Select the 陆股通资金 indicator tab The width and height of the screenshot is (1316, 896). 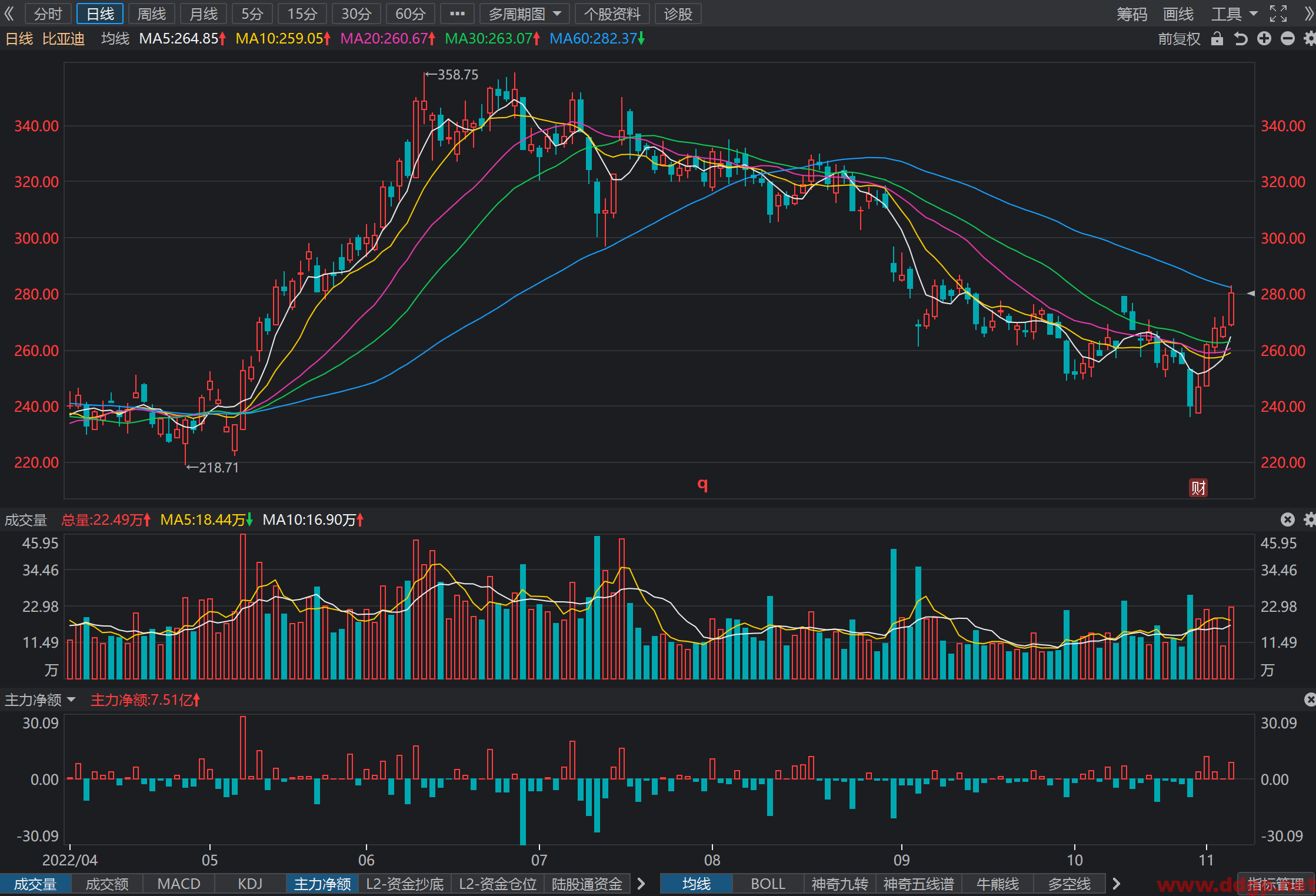(x=587, y=884)
